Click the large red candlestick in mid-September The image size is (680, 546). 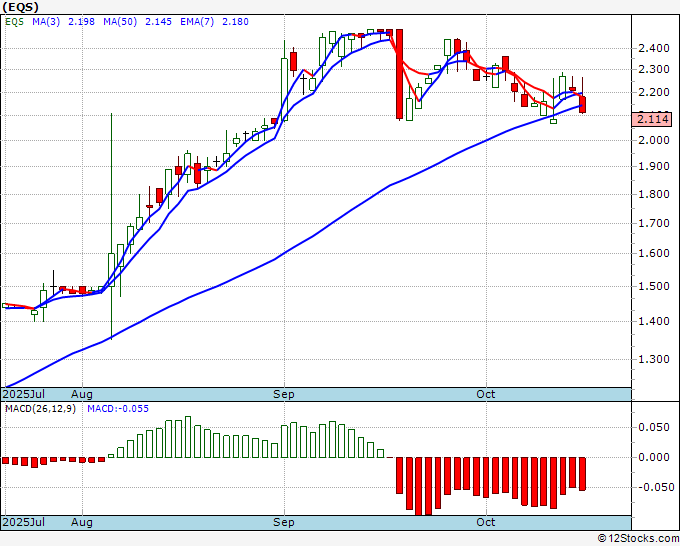click(x=399, y=74)
